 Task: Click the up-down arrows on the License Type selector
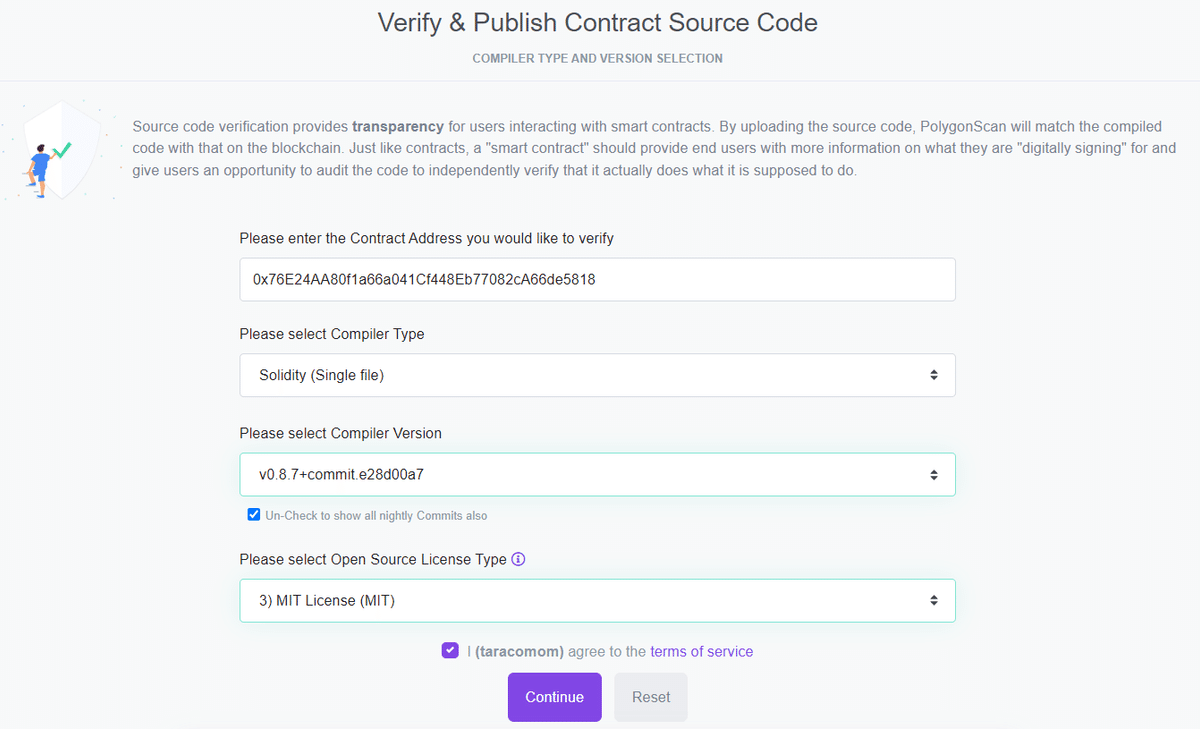pyautogui.click(x=933, y=600)
